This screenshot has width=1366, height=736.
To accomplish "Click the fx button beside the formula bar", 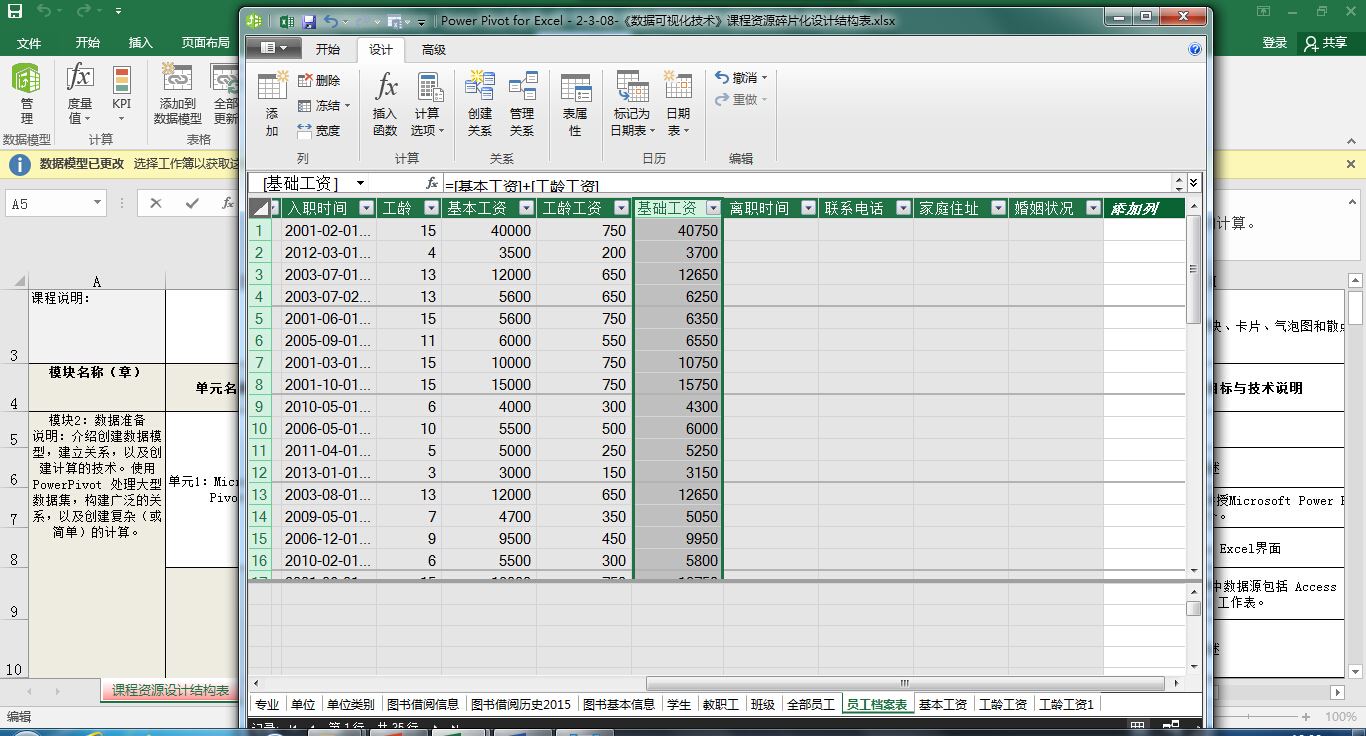I will click(432, 184).
